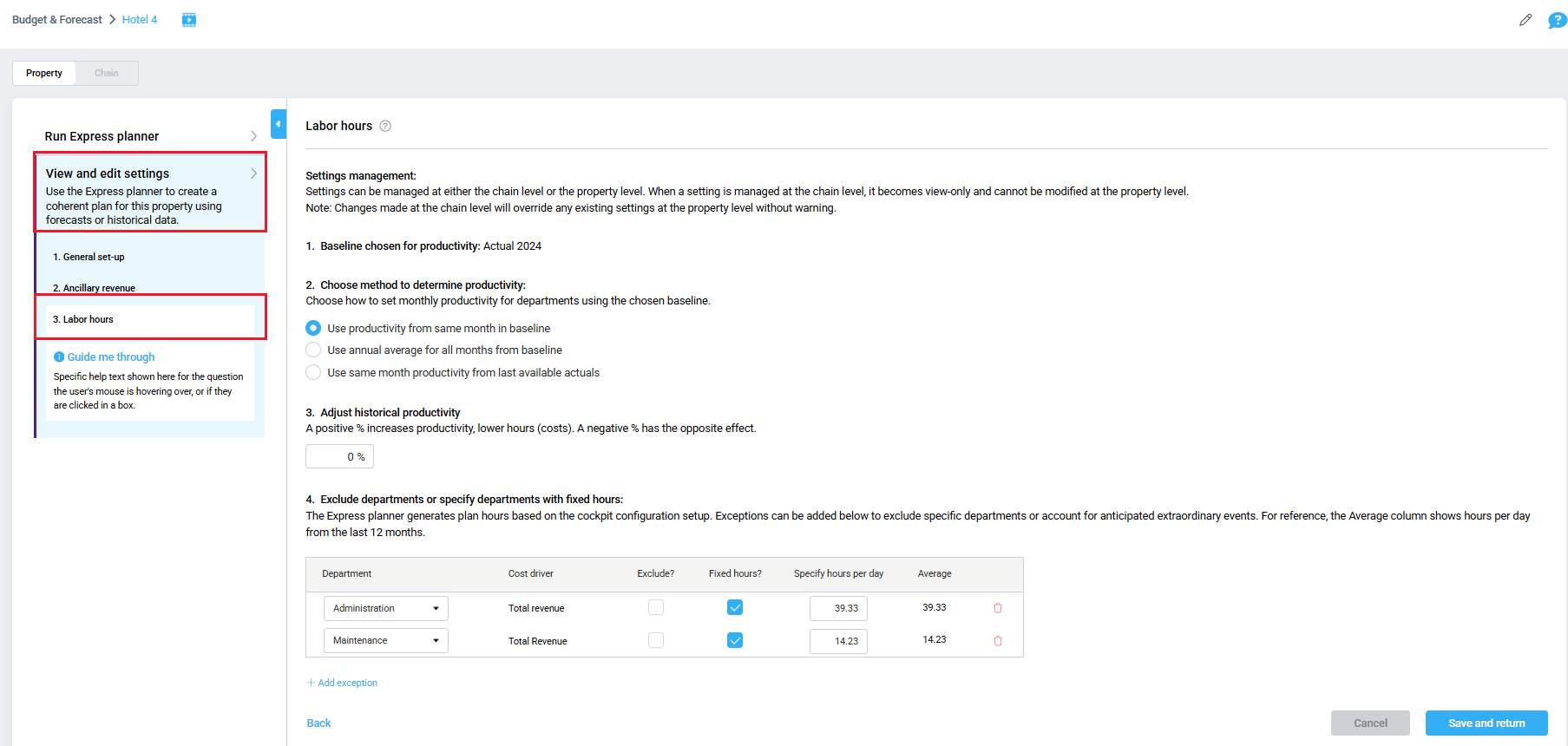1568x746 pixels.
Task: Select Use annual average for all months
Action: 313,350
